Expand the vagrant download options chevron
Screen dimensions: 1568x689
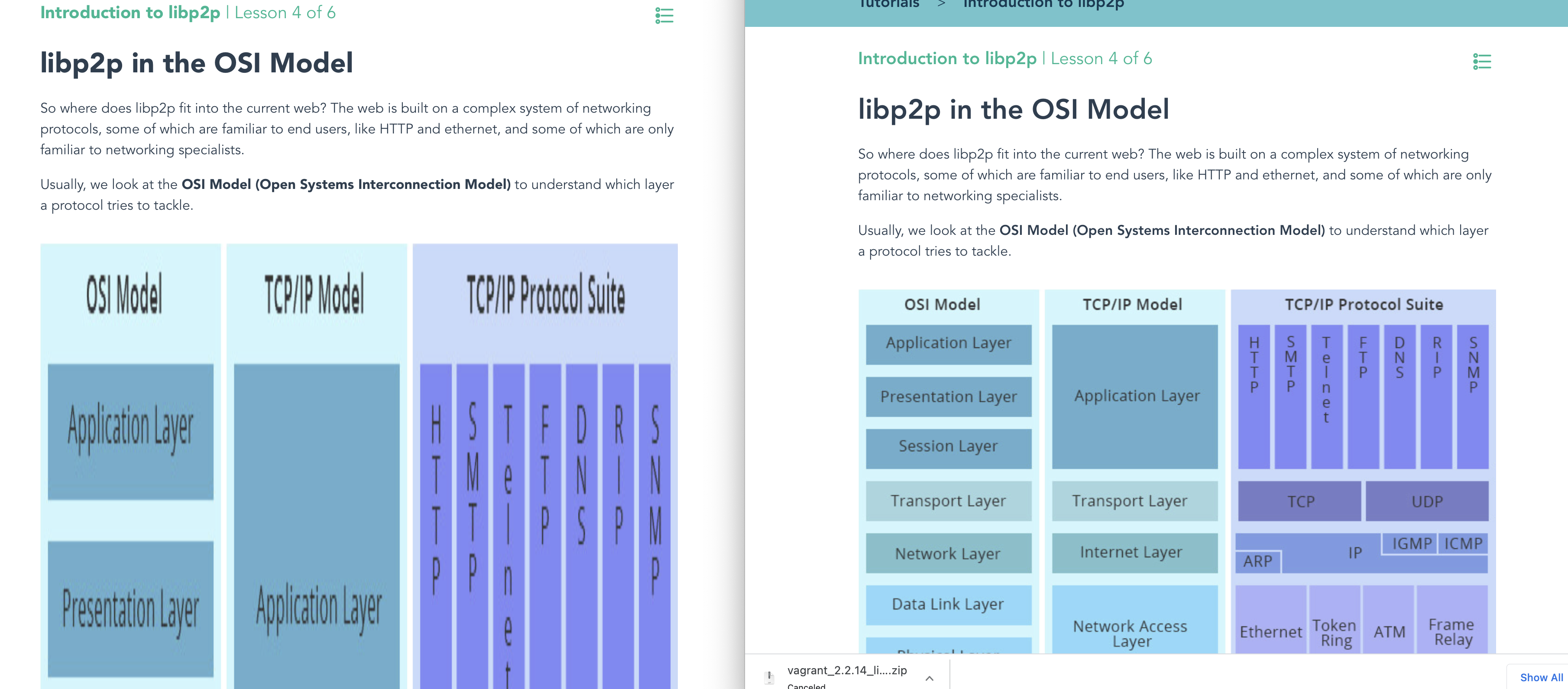coord(929,677)
